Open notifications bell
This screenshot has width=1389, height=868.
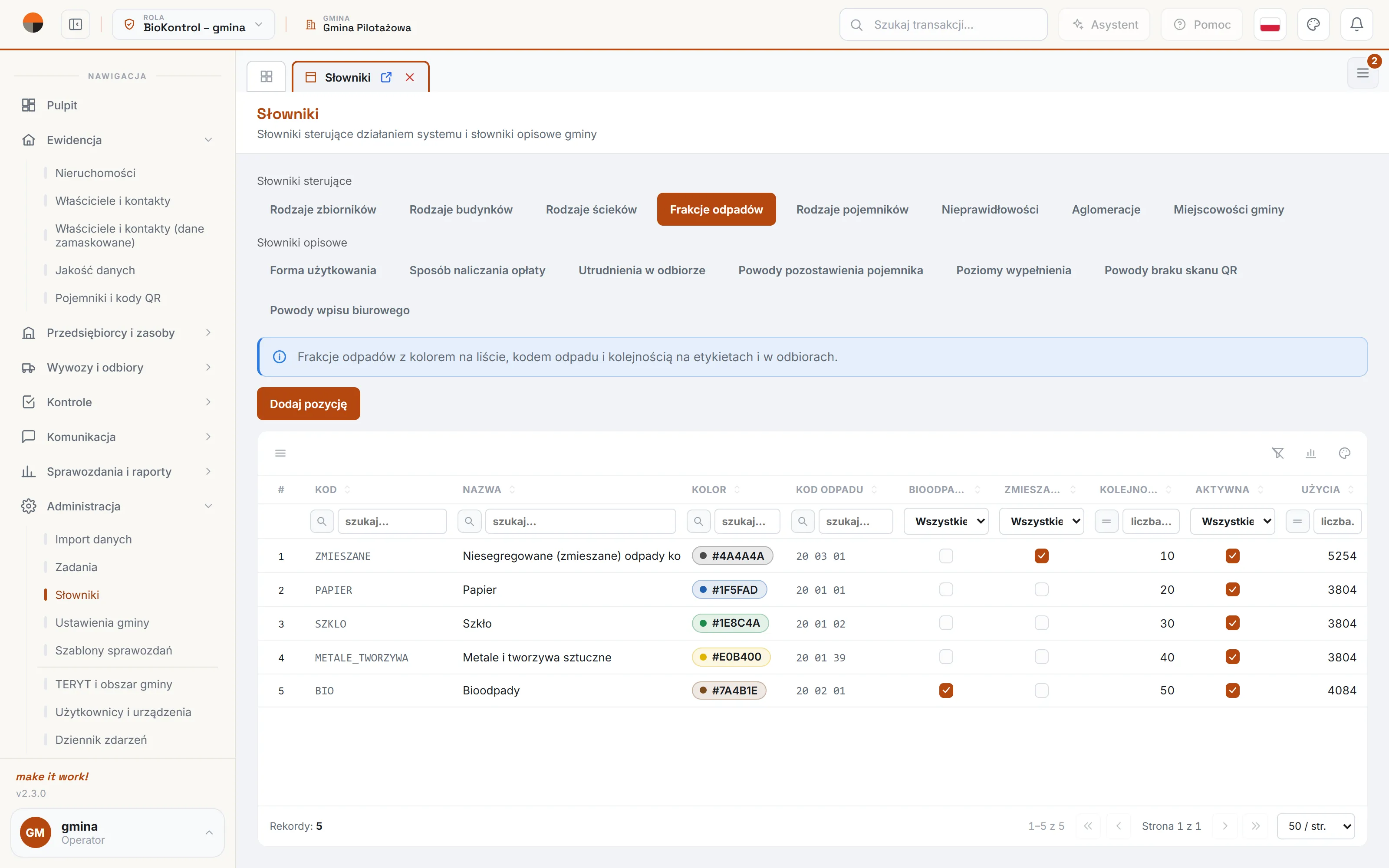pos(1357,24)
